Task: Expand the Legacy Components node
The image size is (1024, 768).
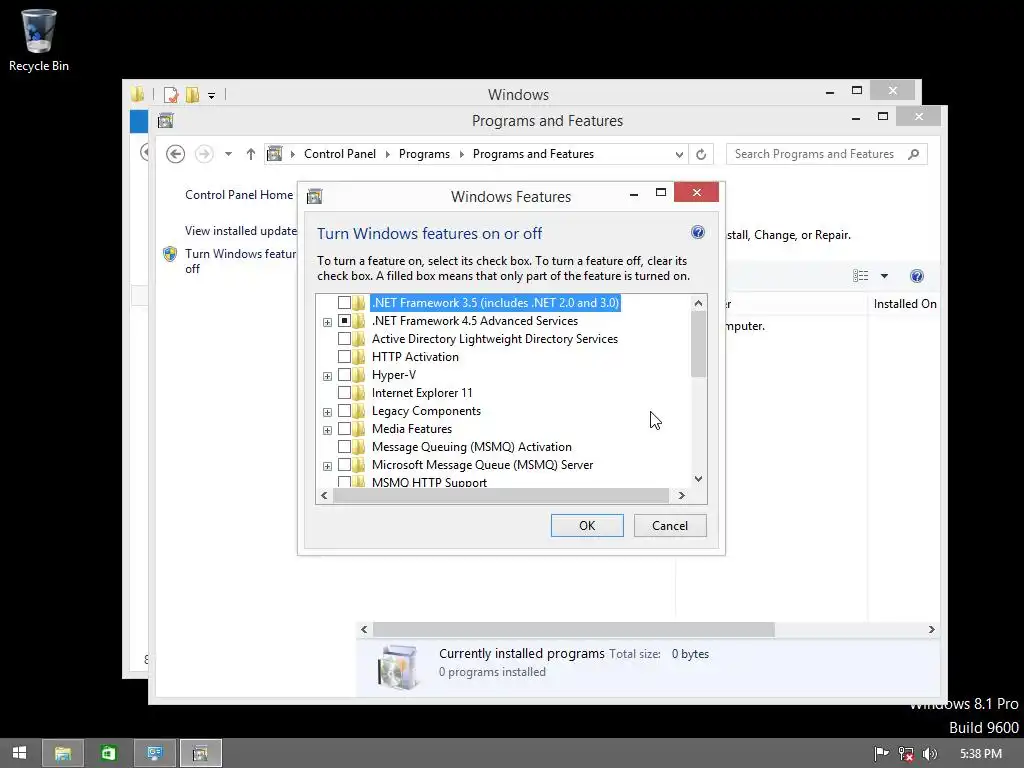Action: (327, 412)
